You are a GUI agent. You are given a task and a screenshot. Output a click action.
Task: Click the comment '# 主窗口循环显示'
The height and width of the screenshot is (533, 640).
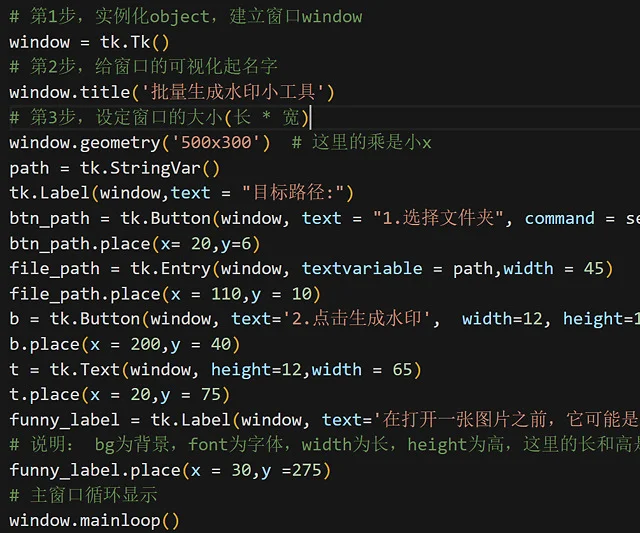pos(83,495)
